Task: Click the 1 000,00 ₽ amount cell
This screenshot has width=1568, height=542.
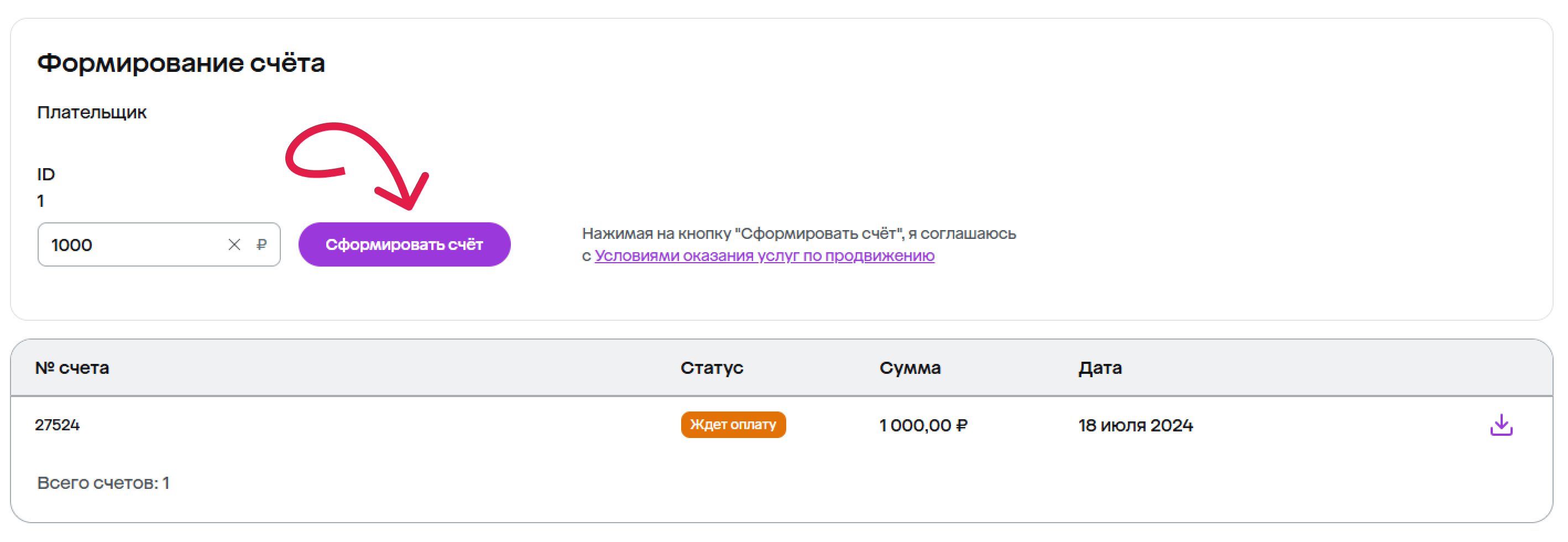Action: coord(923,425)
